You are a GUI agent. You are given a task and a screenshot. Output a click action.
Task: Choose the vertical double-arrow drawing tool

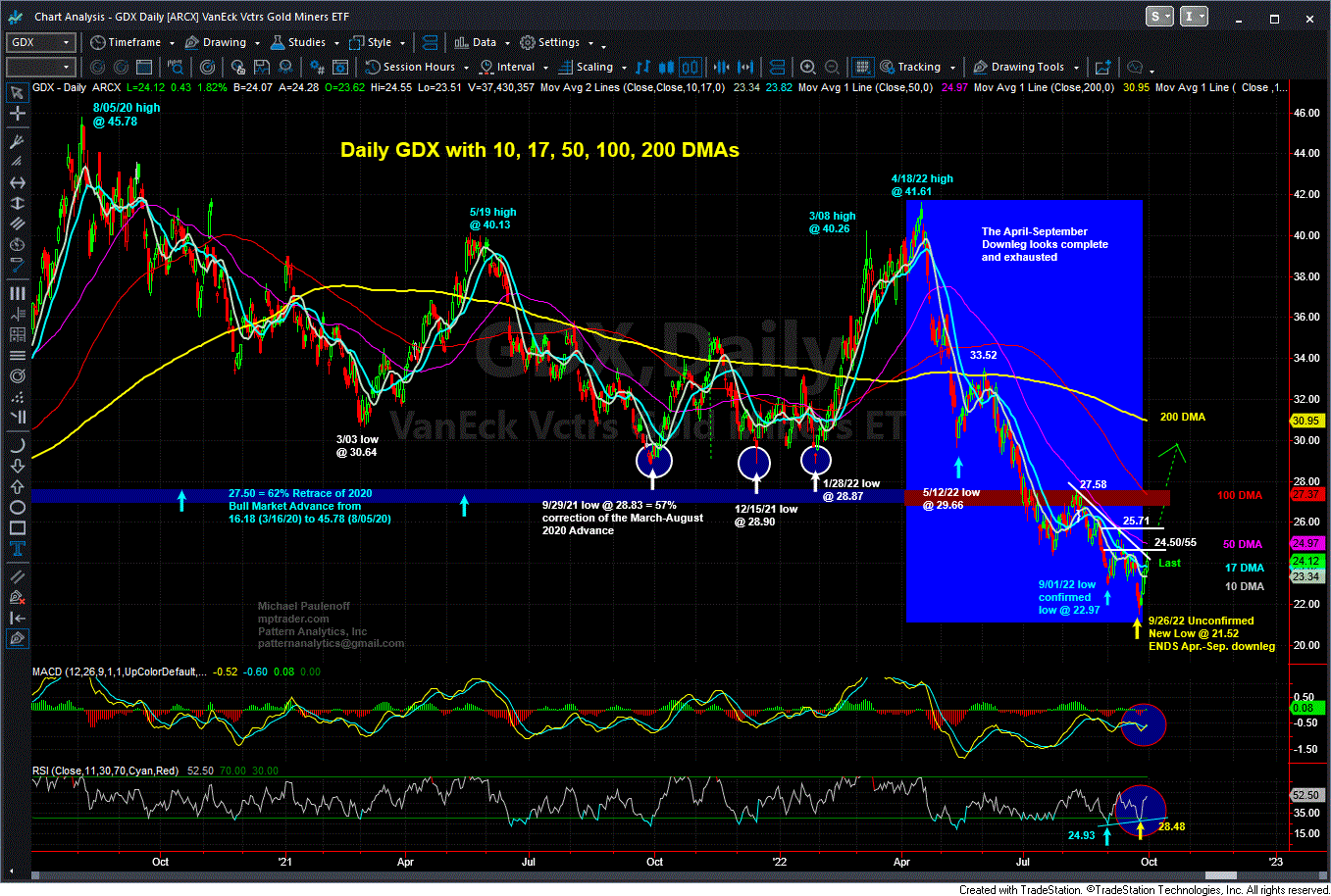tap(17, 203)
